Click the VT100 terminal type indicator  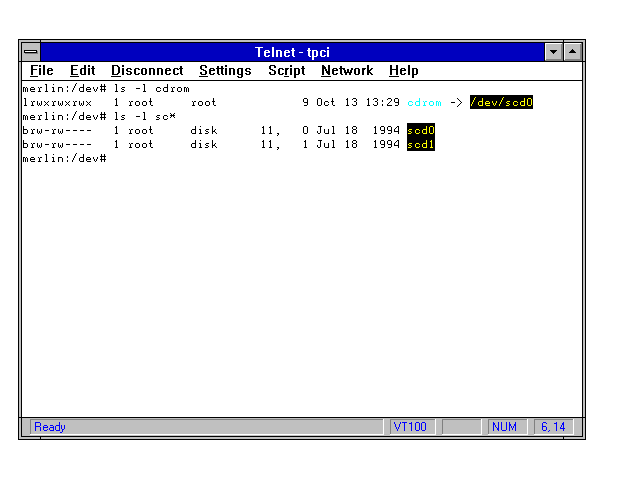(410, 427)
